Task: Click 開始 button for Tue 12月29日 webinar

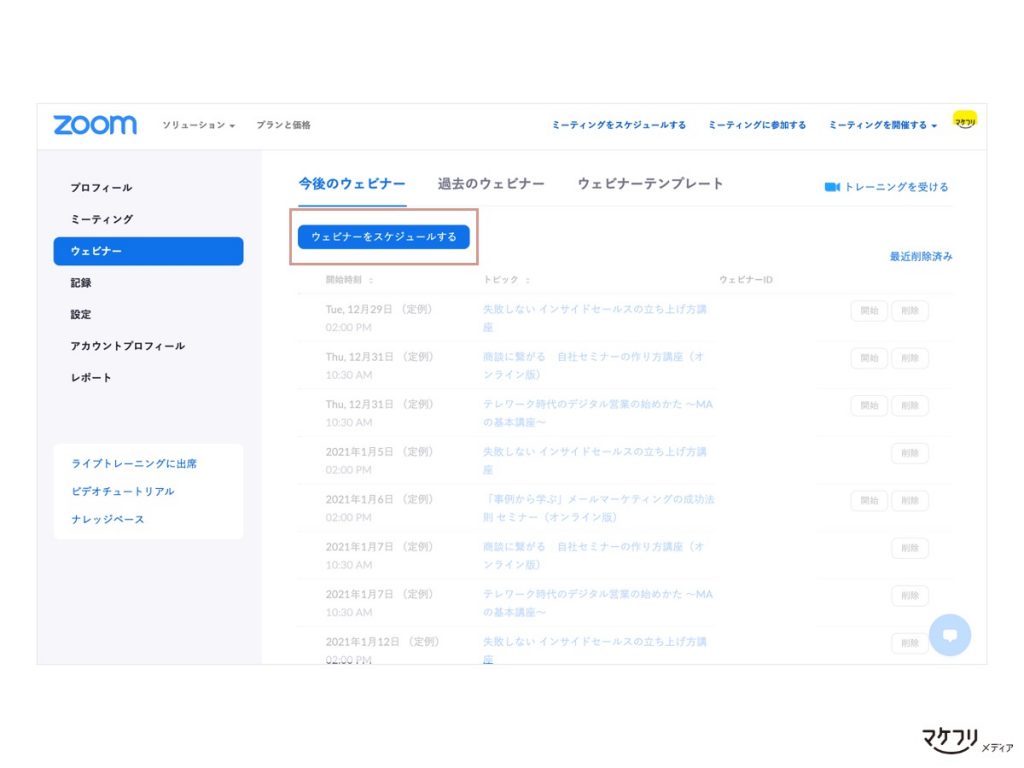Action: [869, 311]
